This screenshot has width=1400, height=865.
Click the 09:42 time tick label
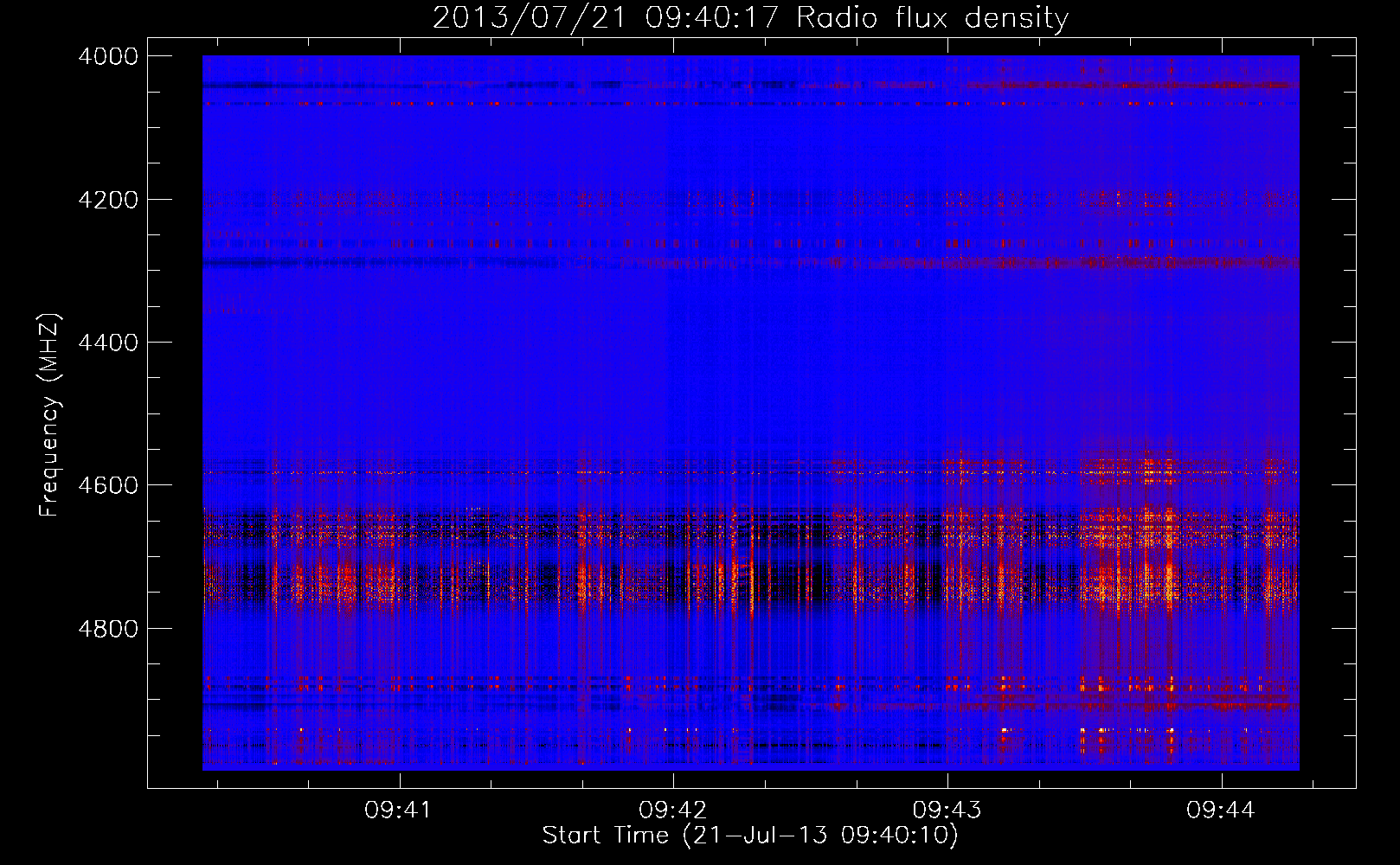click(672, 811)
